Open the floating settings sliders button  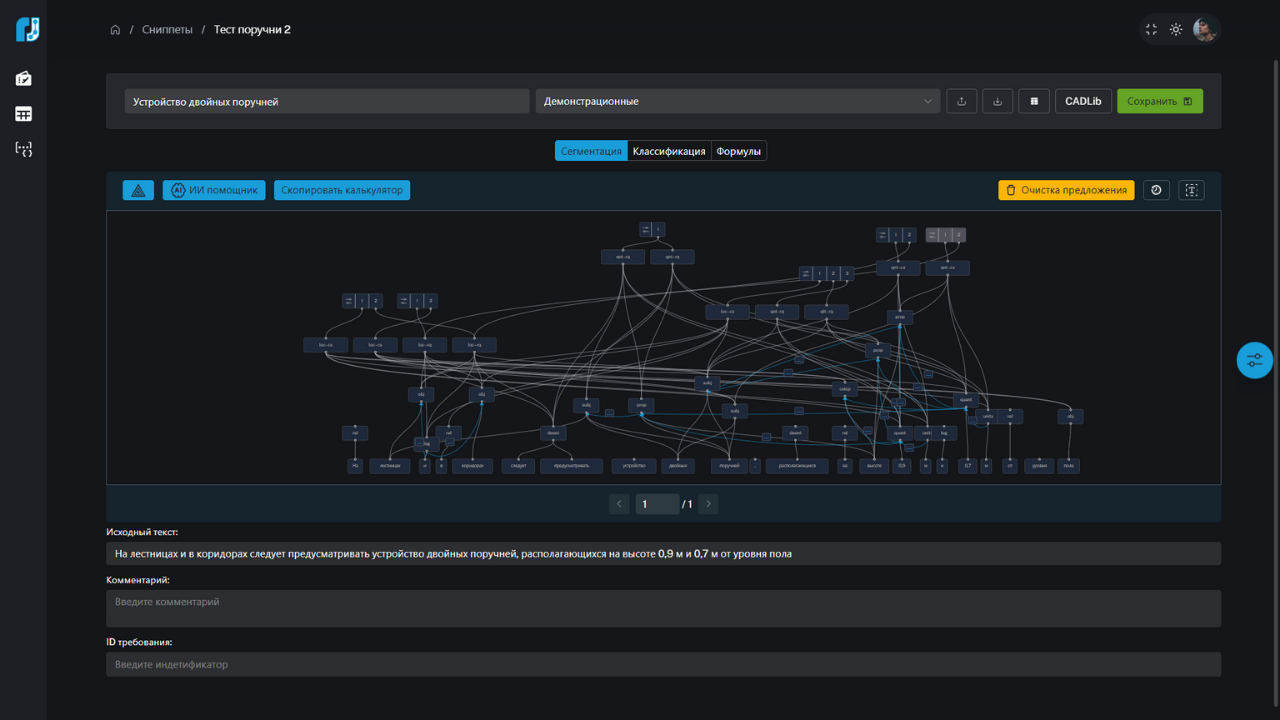click(1254, 360)
